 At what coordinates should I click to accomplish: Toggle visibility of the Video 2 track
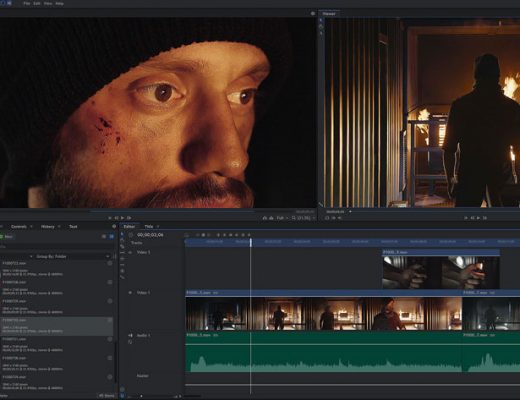130,253
